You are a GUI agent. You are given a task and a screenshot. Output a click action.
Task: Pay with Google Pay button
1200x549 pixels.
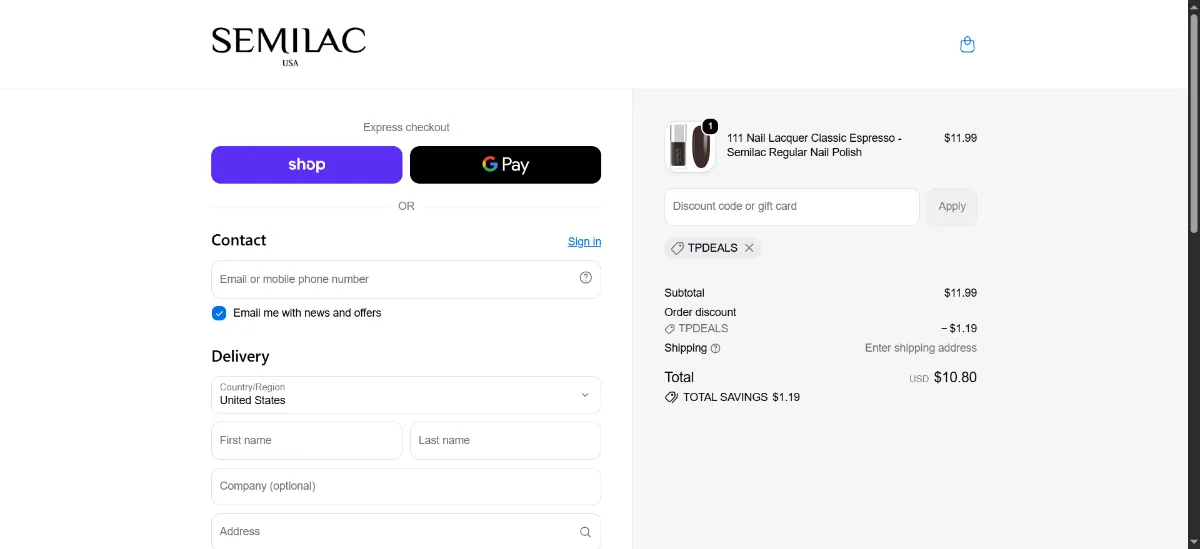(505, 165)
